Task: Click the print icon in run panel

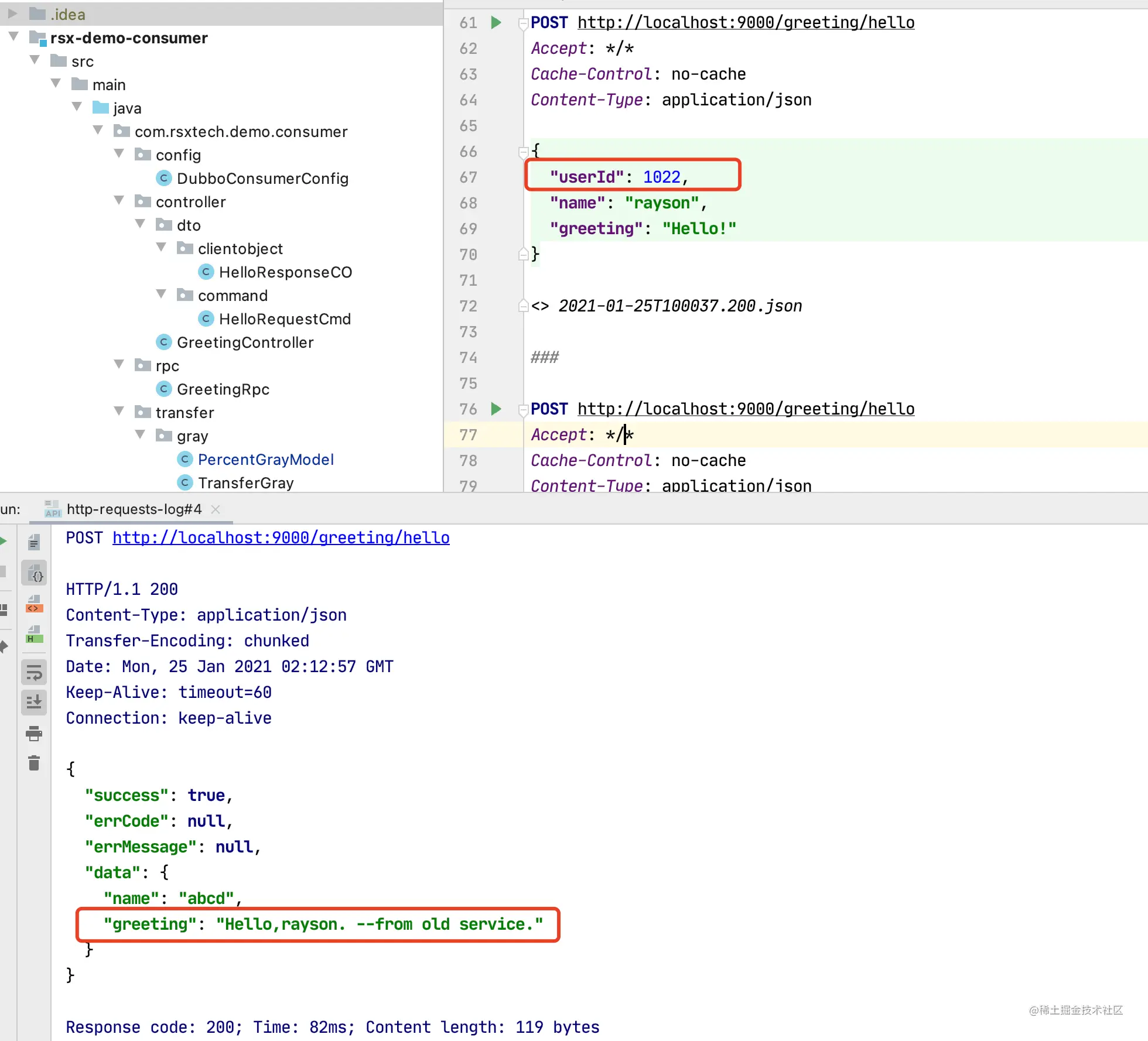Action: [x=35, y=733]
